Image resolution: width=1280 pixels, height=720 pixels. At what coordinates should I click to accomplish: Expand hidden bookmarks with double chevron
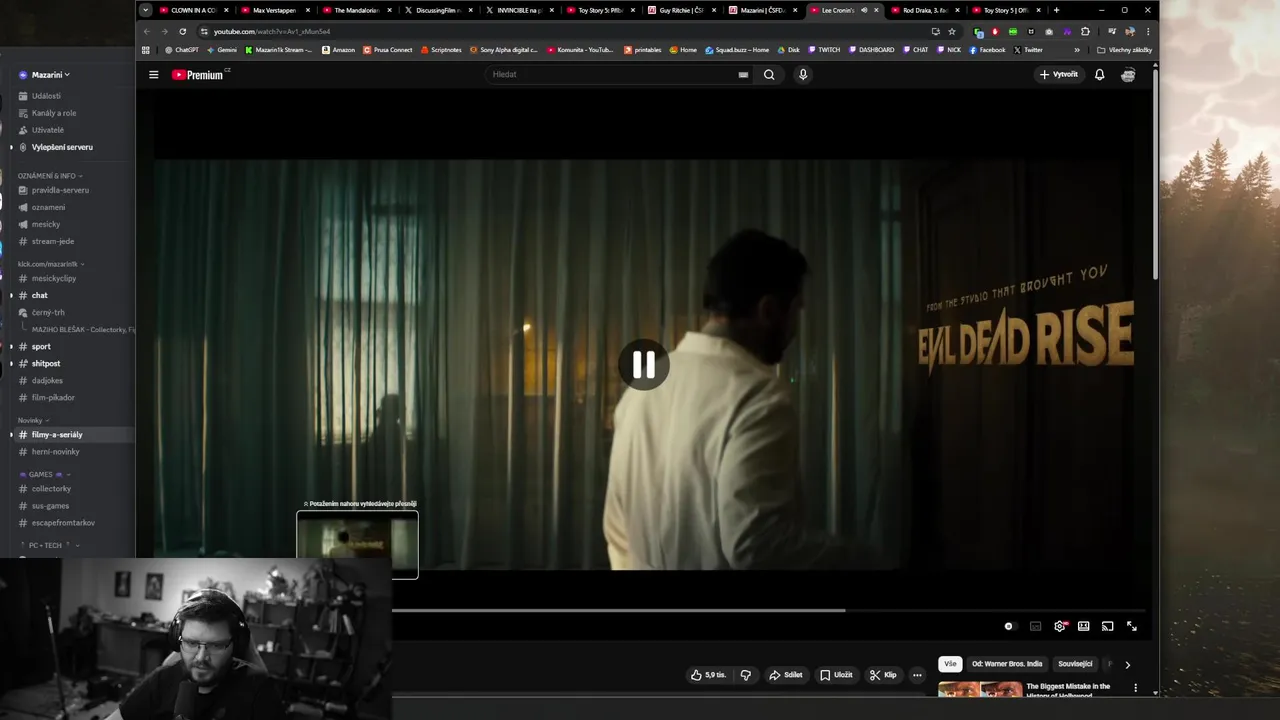(x=1077, y=50)
